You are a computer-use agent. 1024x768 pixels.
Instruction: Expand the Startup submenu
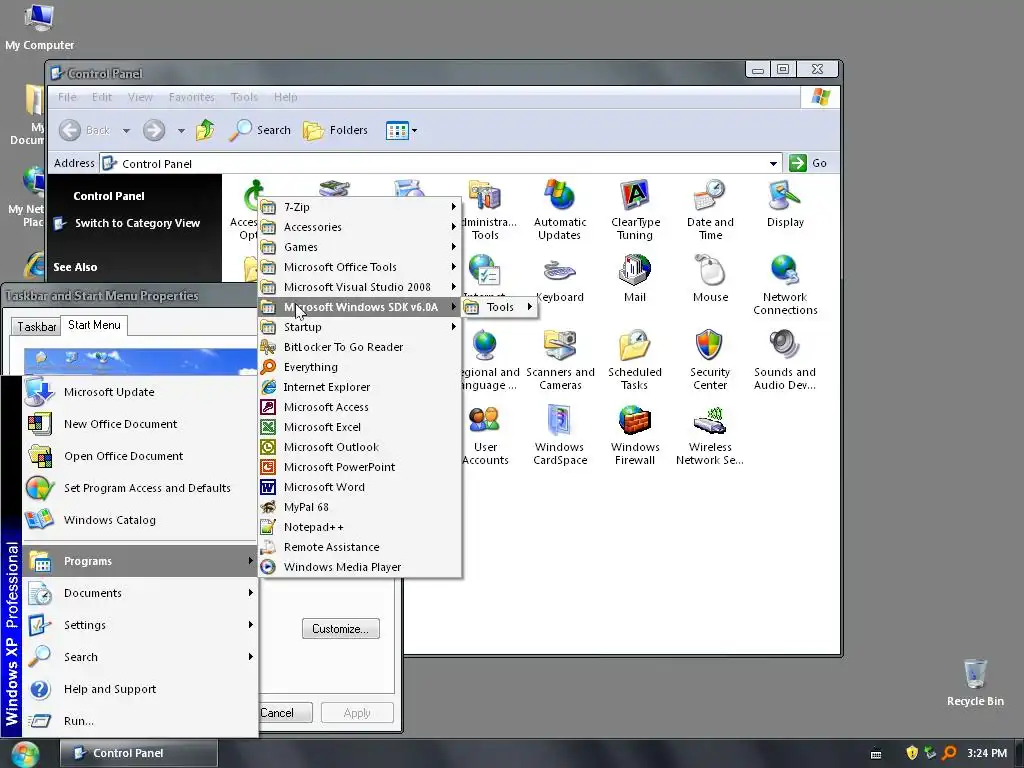coord(360,327)
